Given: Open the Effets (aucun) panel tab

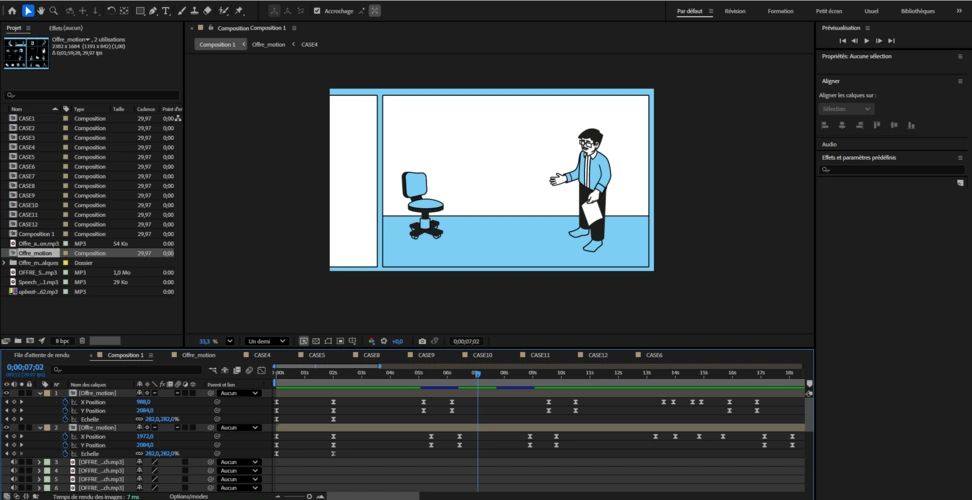Looking at the screenshot, I should (x=66, y=28).
